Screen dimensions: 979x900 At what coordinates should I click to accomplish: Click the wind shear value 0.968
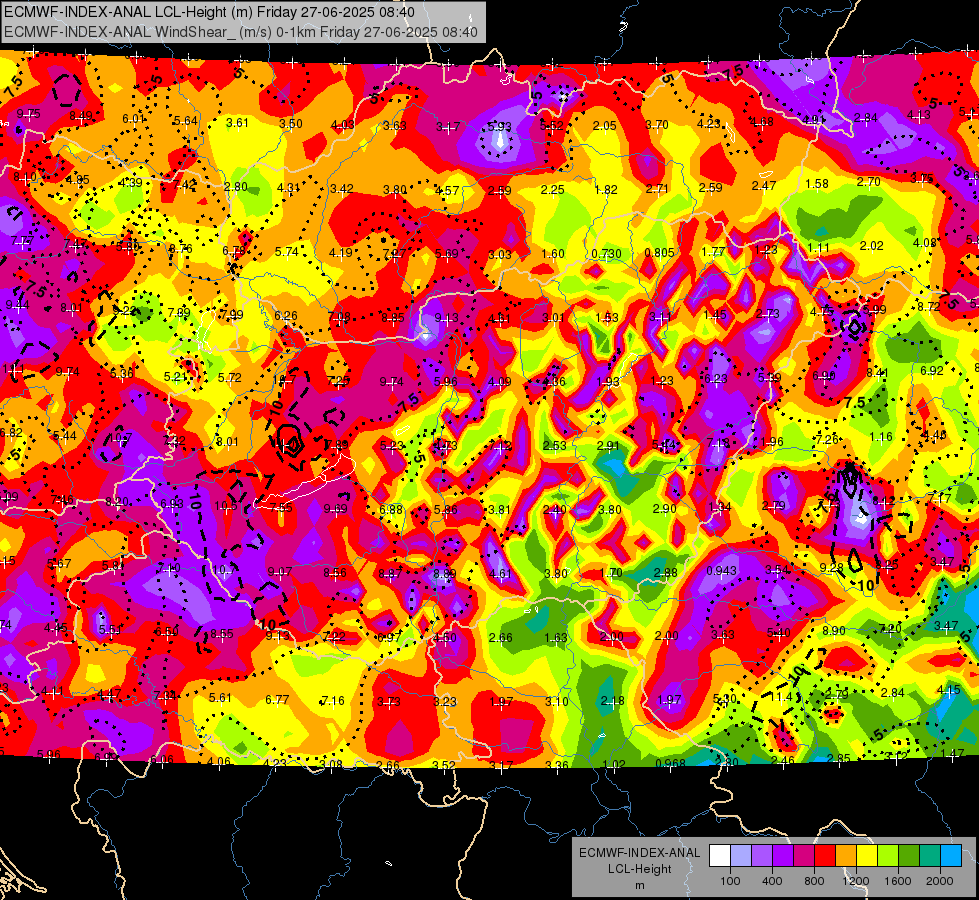click(671, 763)
